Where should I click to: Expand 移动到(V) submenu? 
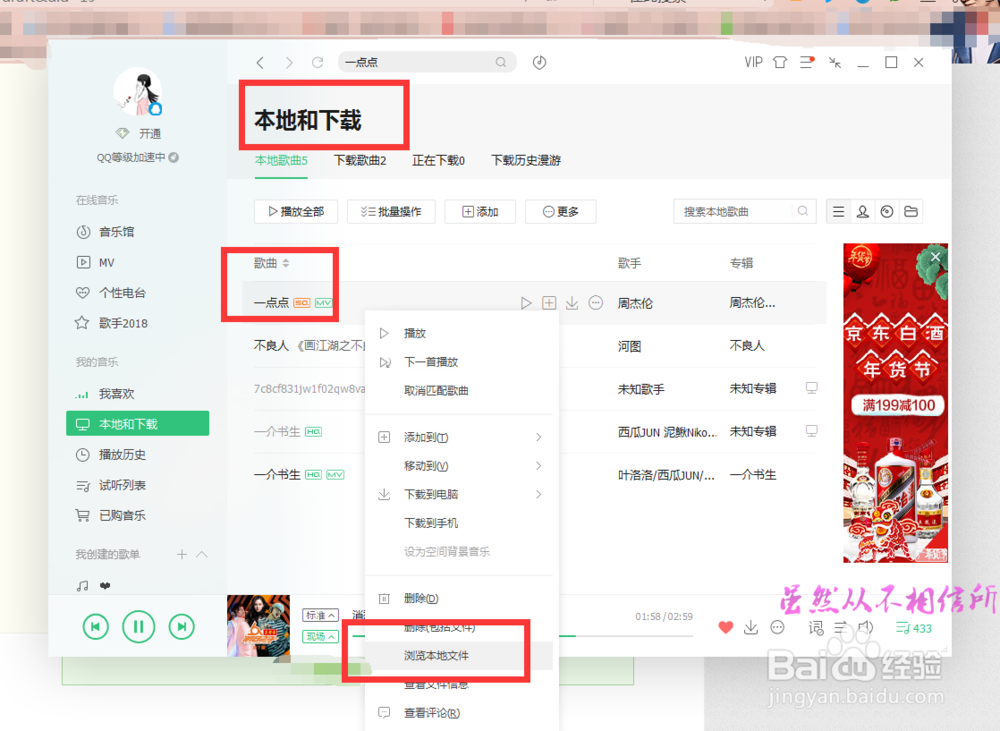459,466
